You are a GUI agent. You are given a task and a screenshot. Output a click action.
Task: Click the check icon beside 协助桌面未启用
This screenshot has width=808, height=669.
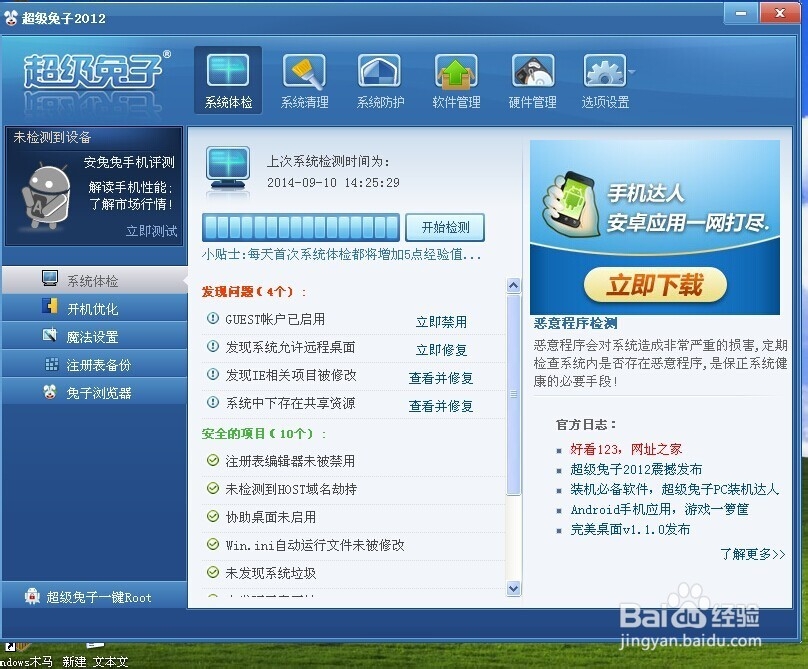pyautogui.click(x=212, y=516)
